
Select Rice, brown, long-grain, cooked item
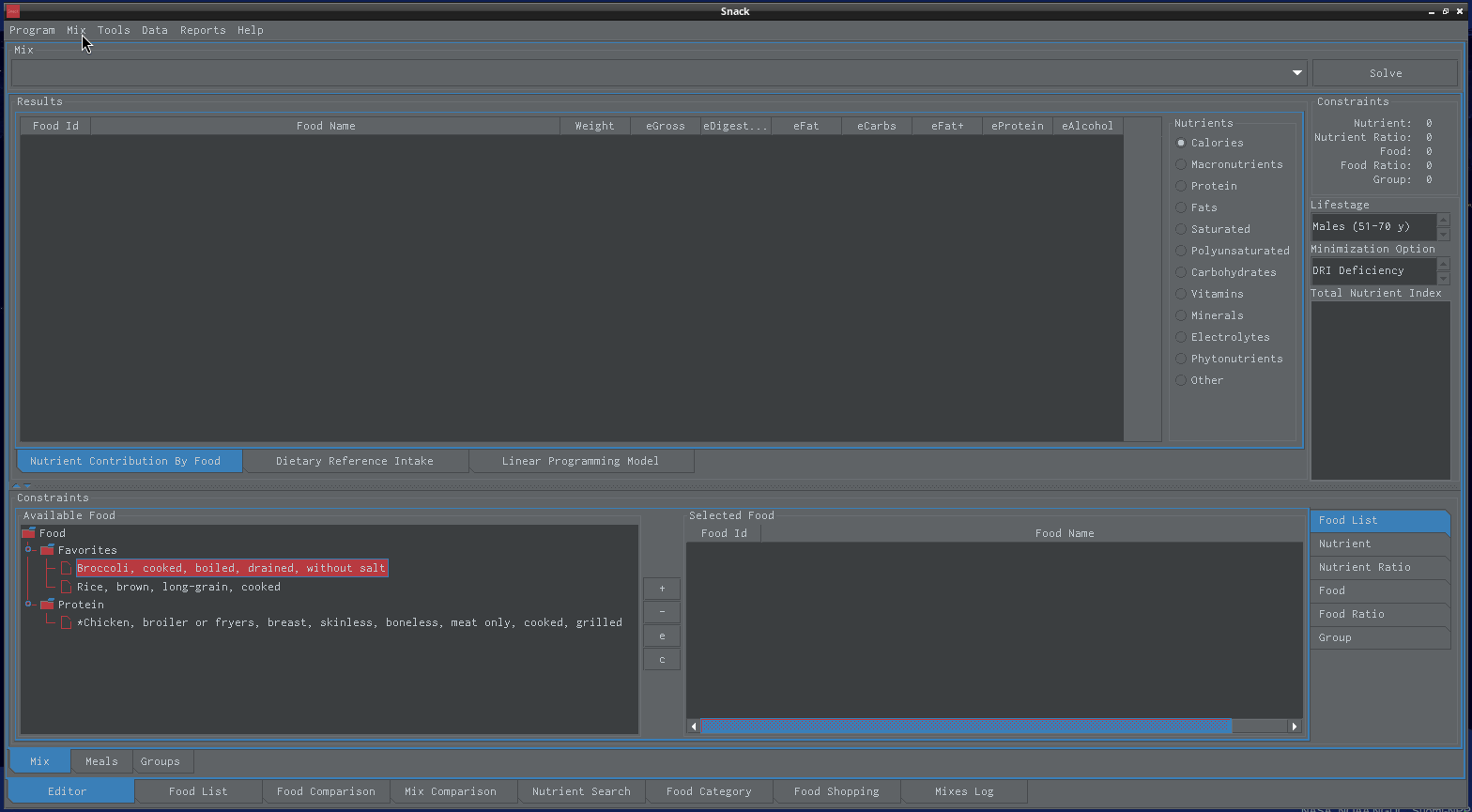click(x=178, y=587)
